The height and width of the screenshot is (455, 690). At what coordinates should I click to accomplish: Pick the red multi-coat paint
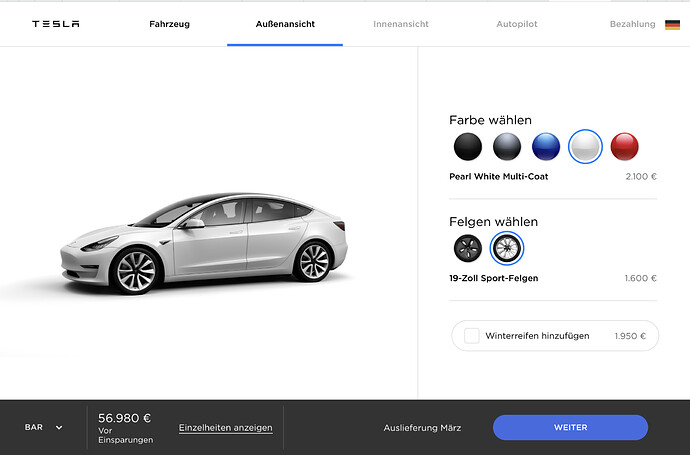point(624,147)
